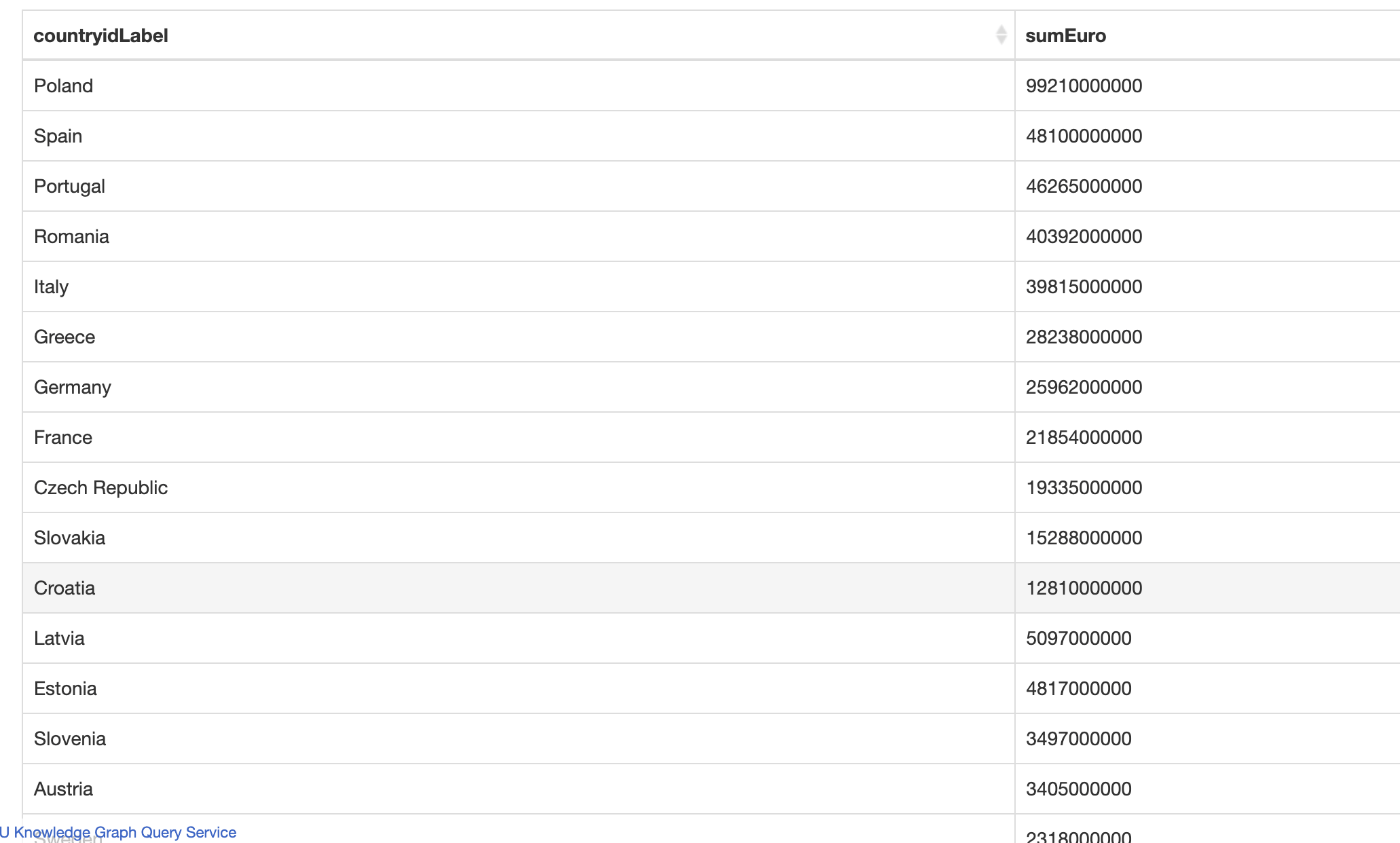
Task: Click the Romania row label
Action: (x=71, y=236)
